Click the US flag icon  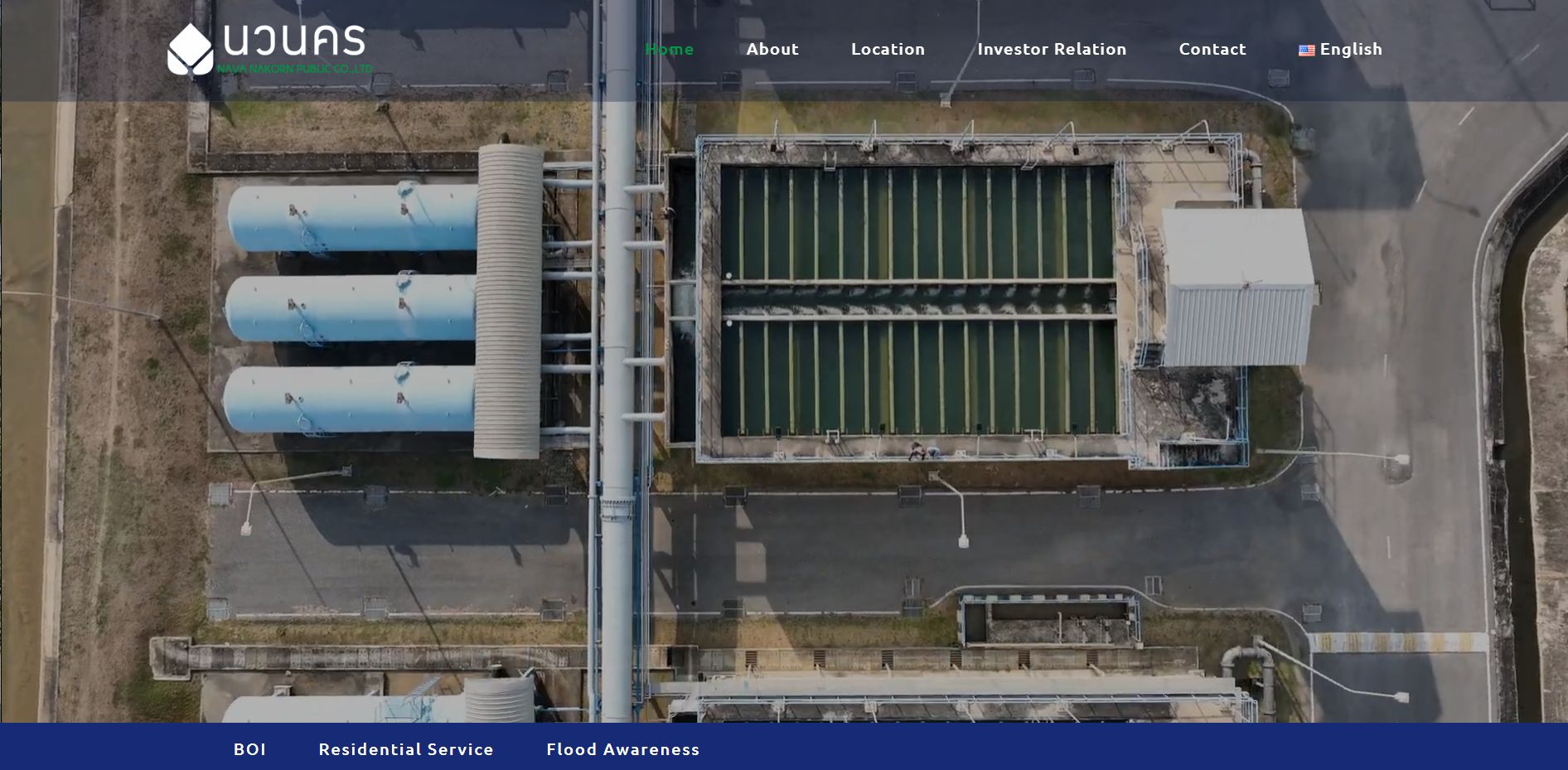pyautogui.click(x=1306, y=51)
